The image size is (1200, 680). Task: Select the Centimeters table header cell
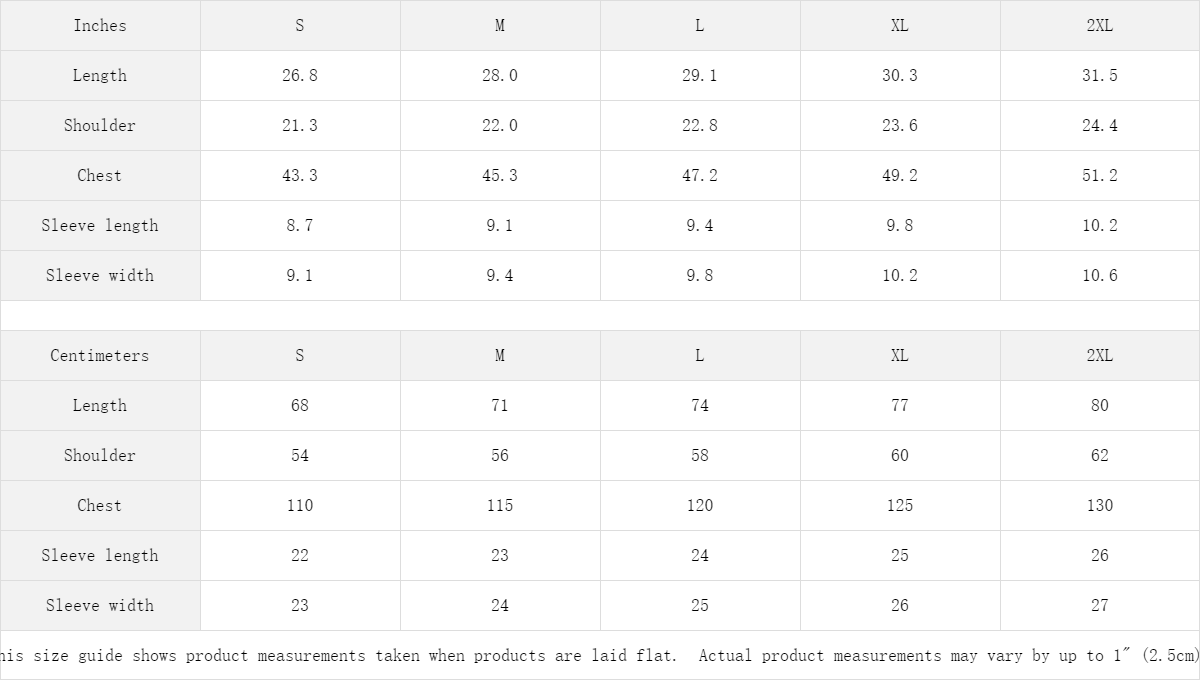pos(100,356)
